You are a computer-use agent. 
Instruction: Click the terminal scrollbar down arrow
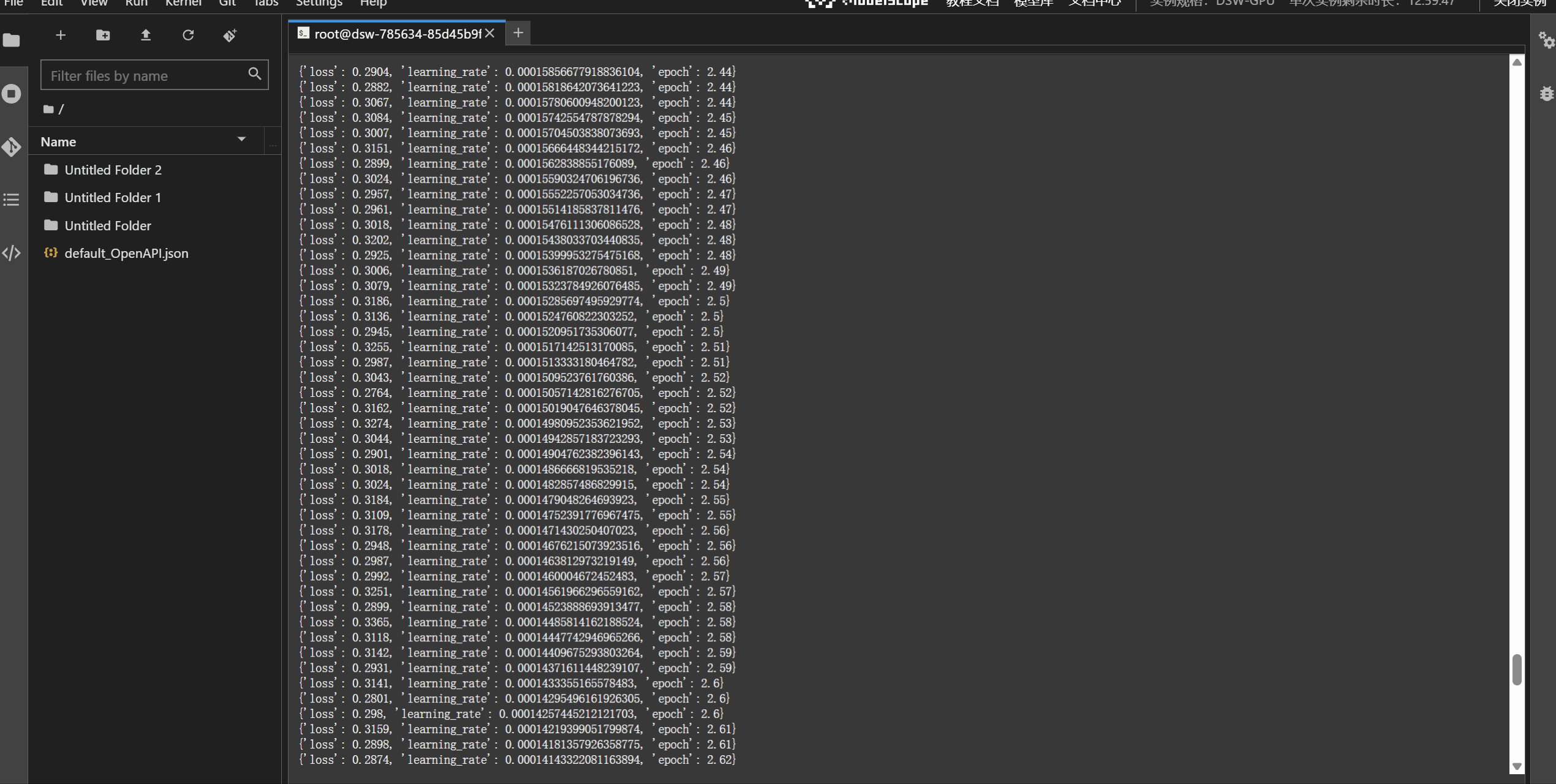pos(1517,766)
